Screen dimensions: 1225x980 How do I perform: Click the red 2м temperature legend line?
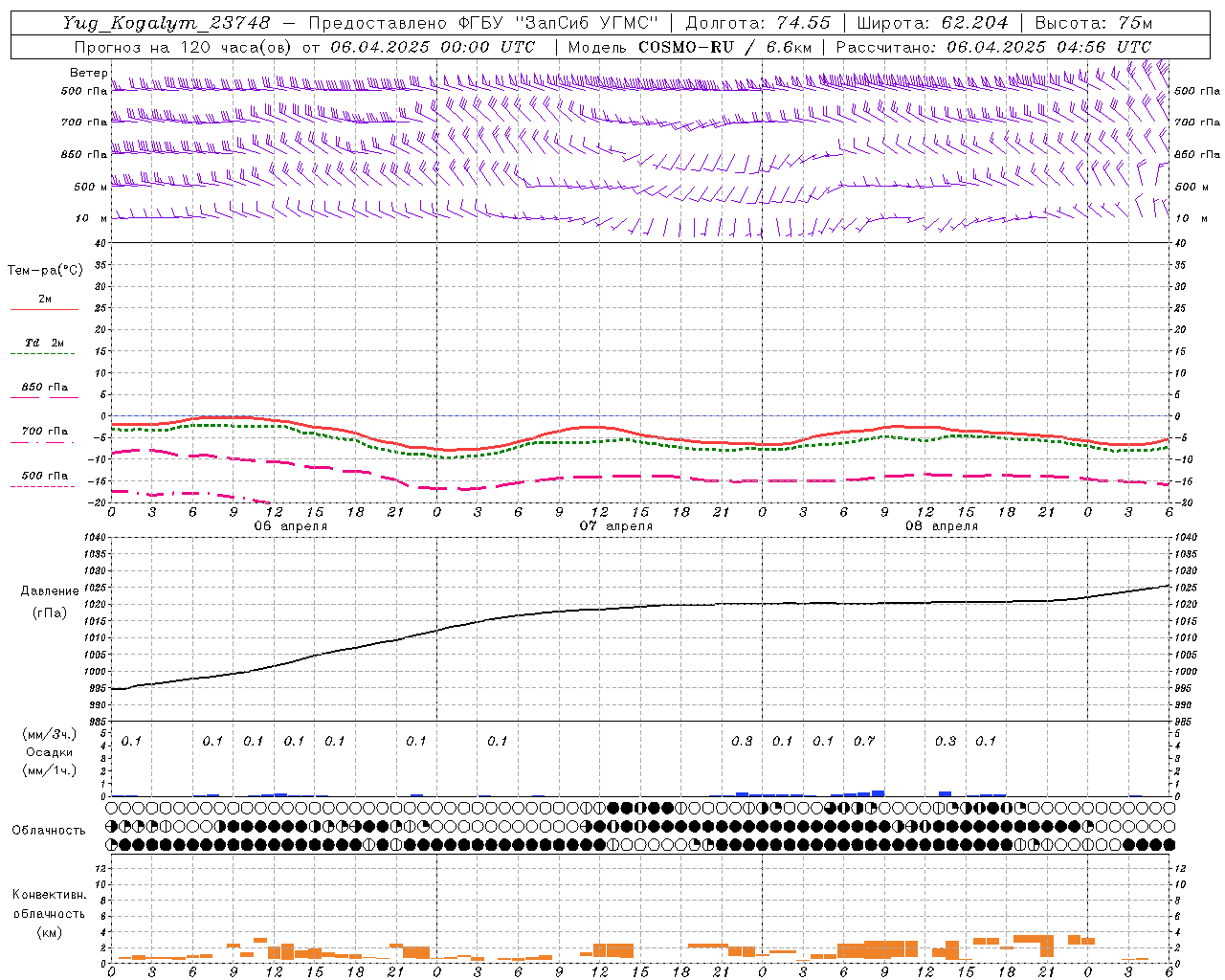(x=44, y=309)
